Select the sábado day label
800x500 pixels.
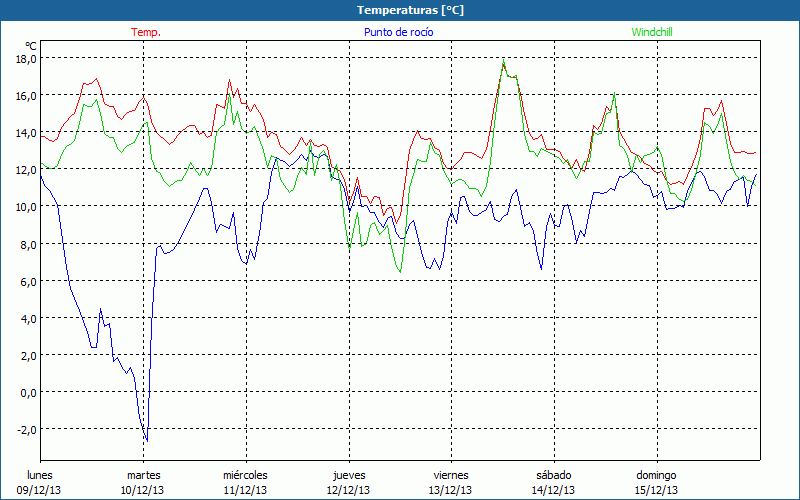[553, 475]
